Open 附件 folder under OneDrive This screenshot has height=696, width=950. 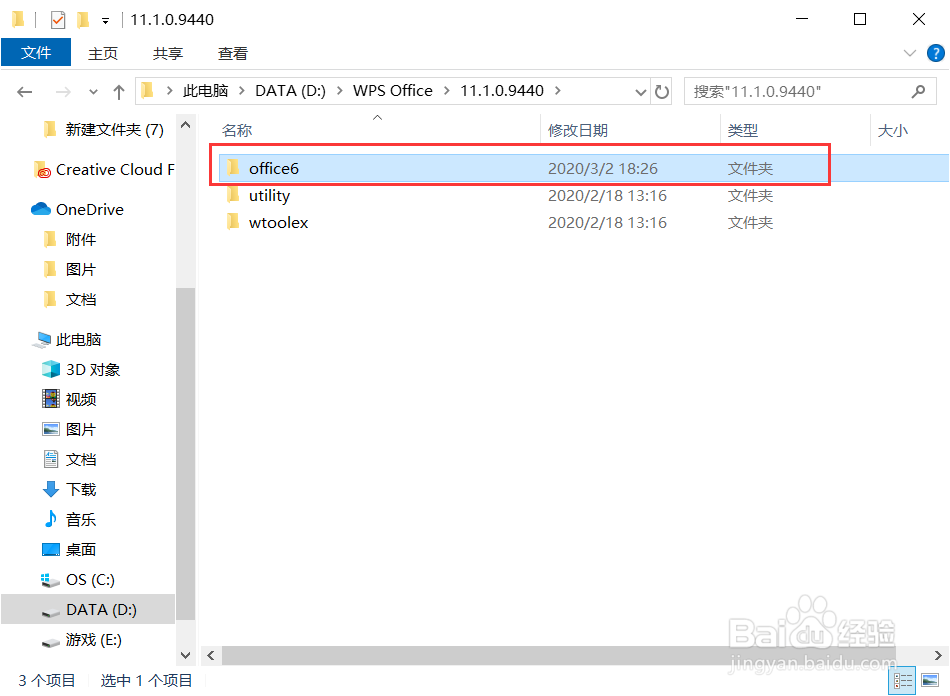click(x=81, y=240)
